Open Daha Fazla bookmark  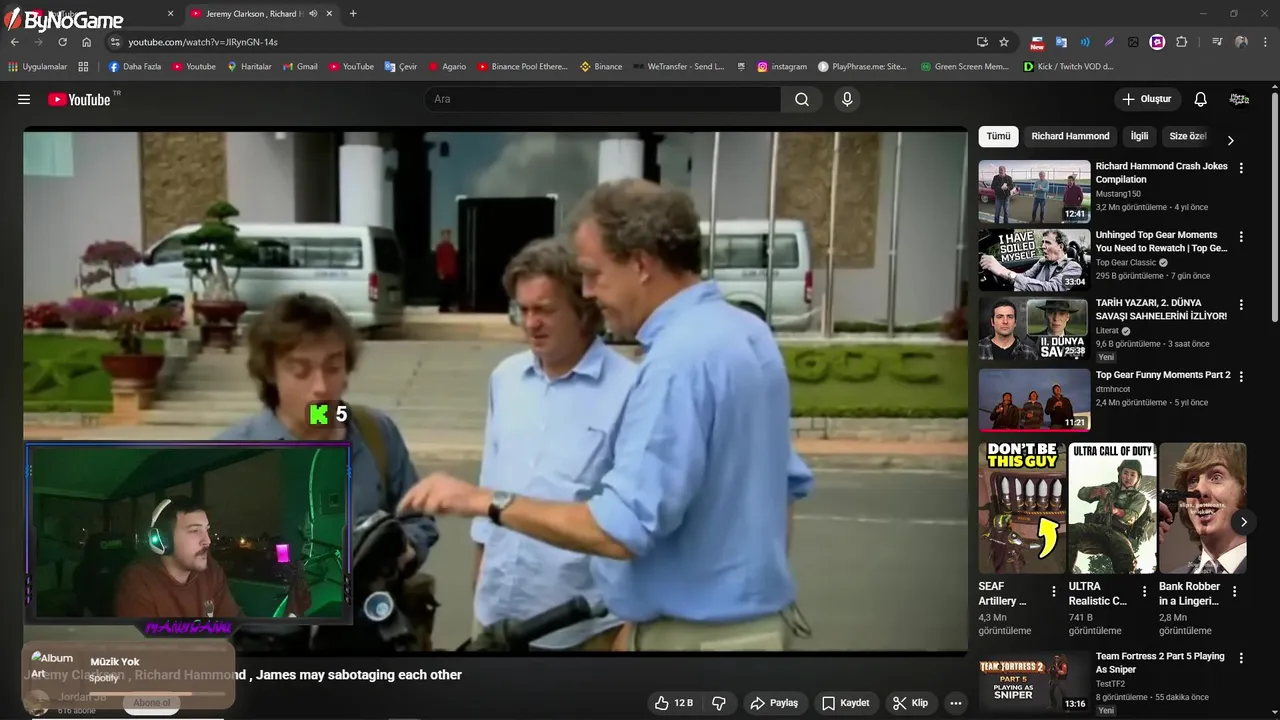tap(134, 67)
